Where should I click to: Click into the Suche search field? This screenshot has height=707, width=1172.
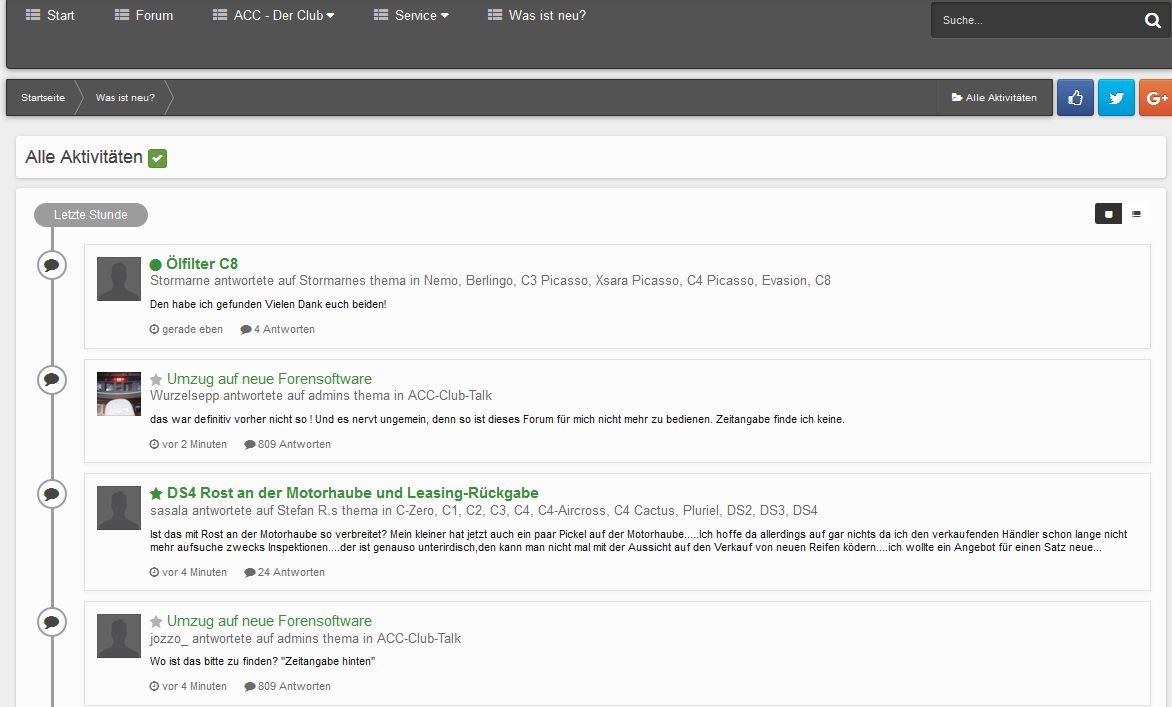coord(1035,20)
